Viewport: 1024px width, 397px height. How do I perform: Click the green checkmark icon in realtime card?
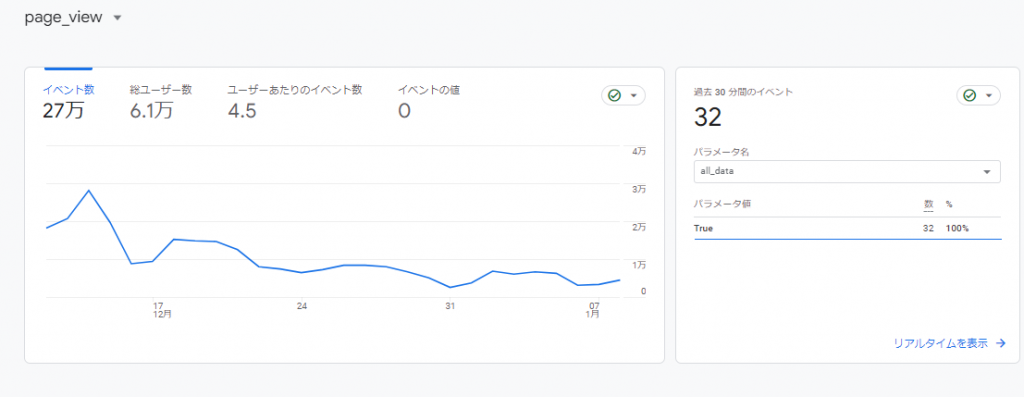tap(969, 95)
